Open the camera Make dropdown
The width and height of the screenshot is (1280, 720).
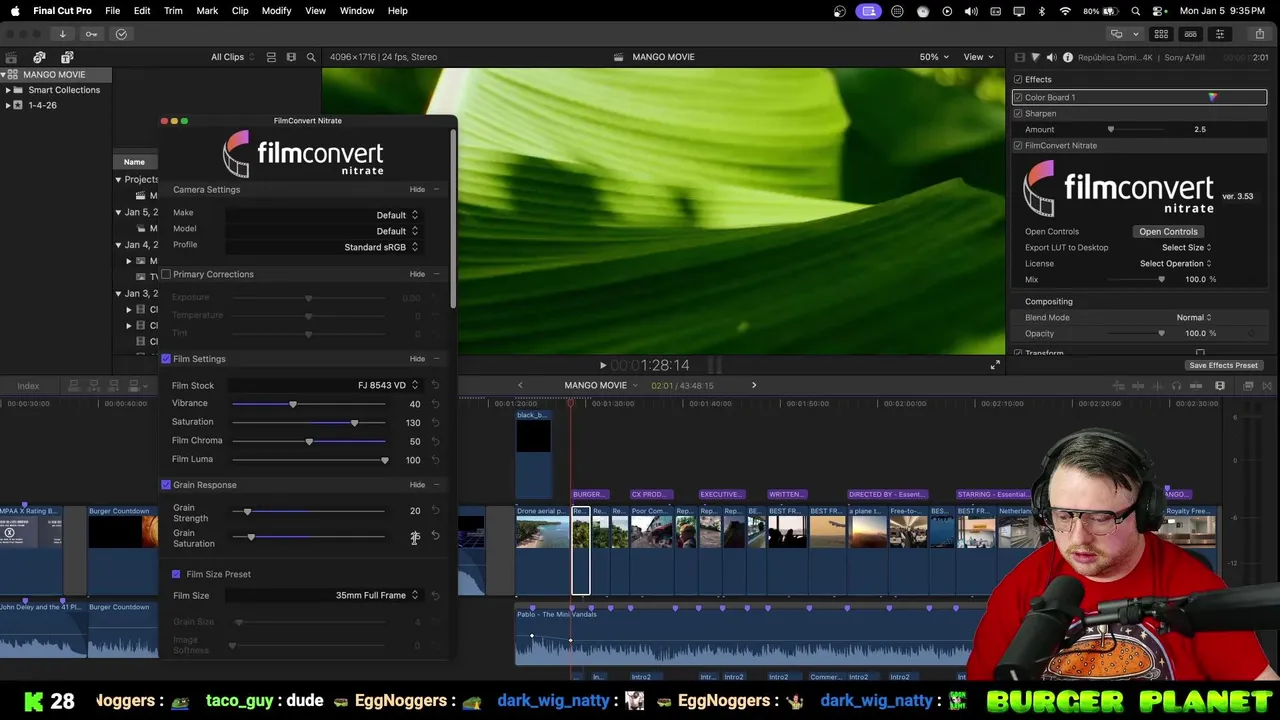322,215
